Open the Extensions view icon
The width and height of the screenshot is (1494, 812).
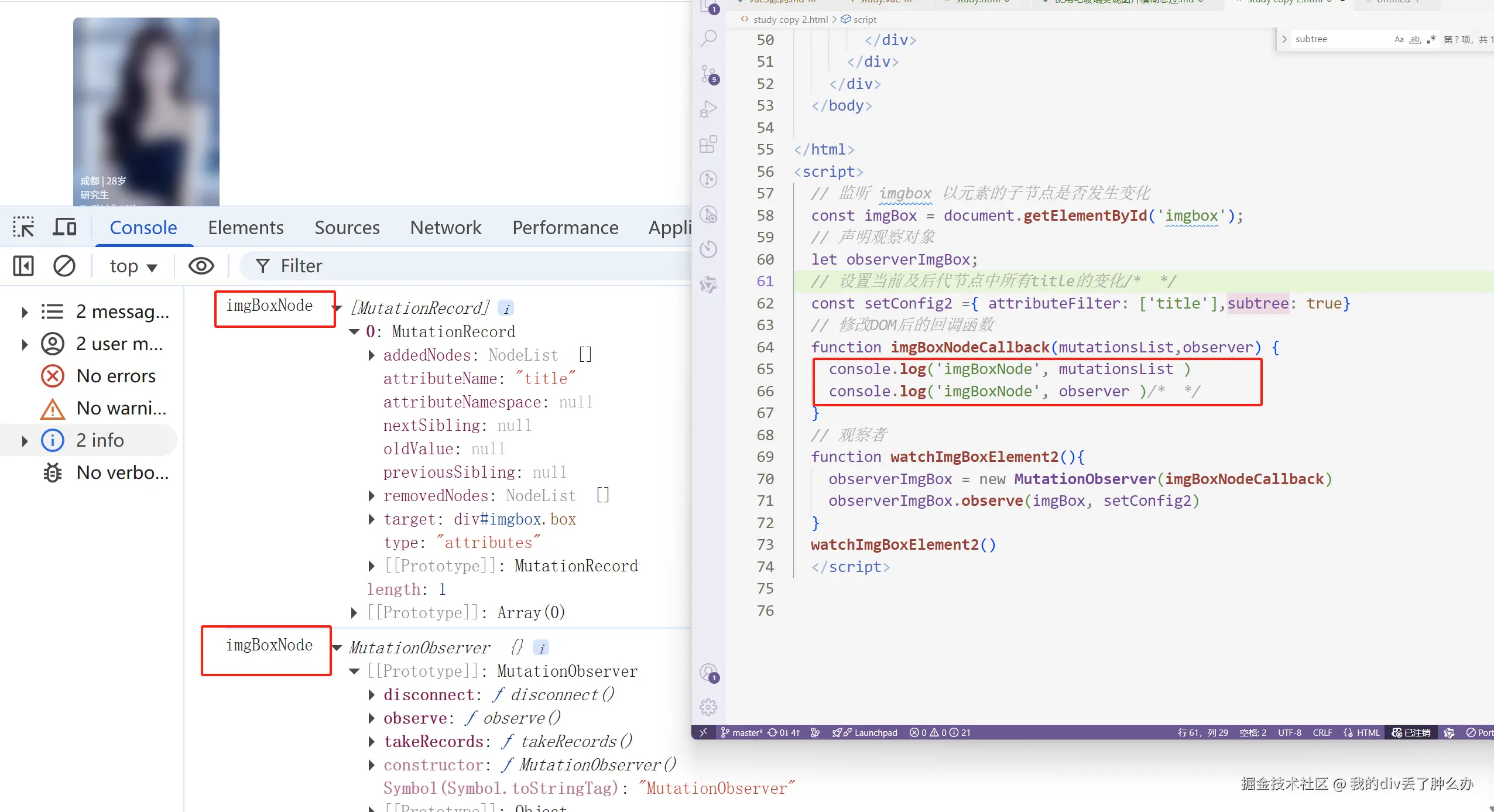(x=709, y=144)
